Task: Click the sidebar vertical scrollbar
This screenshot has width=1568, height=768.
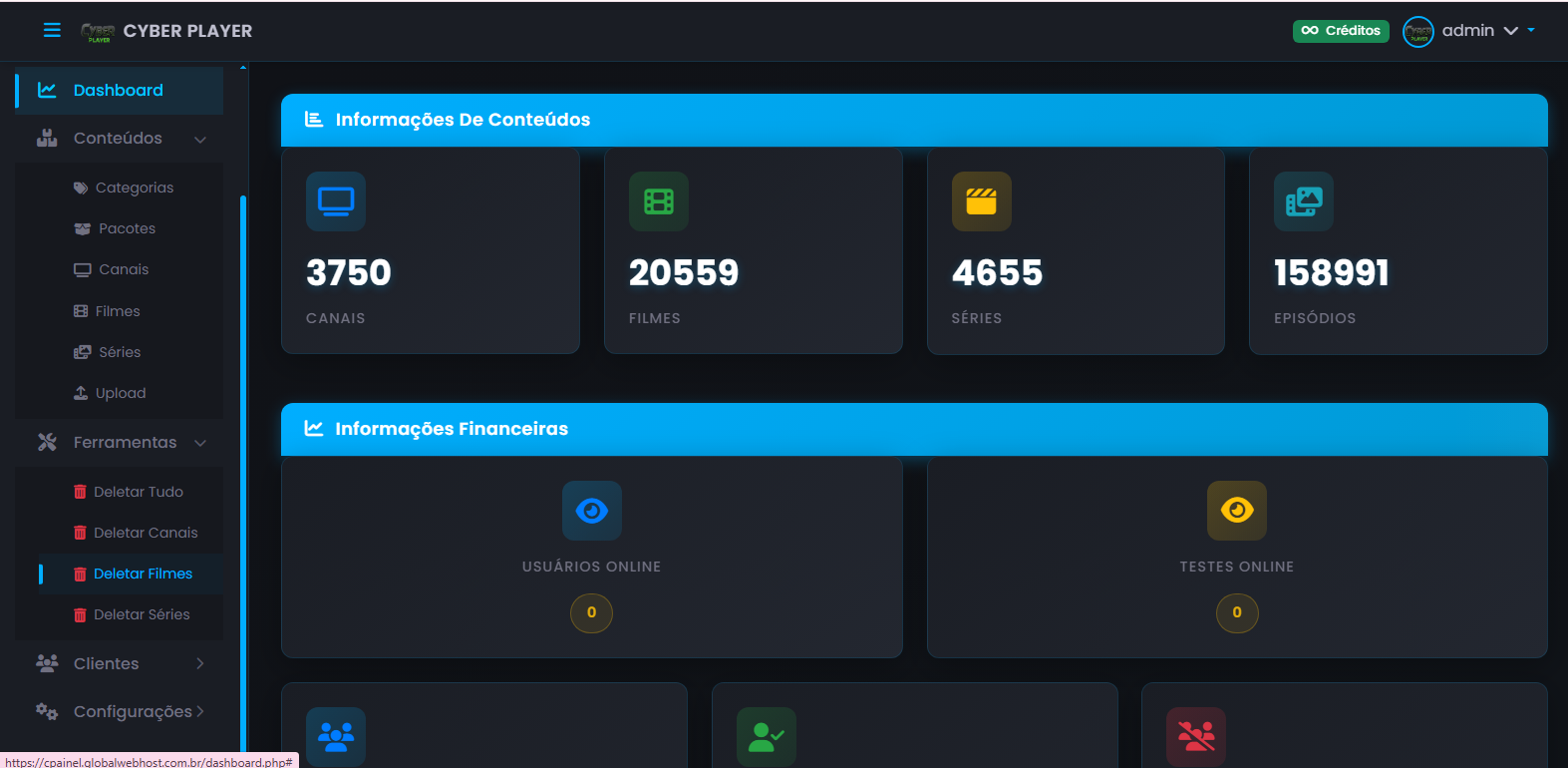Action: point(243,449)
